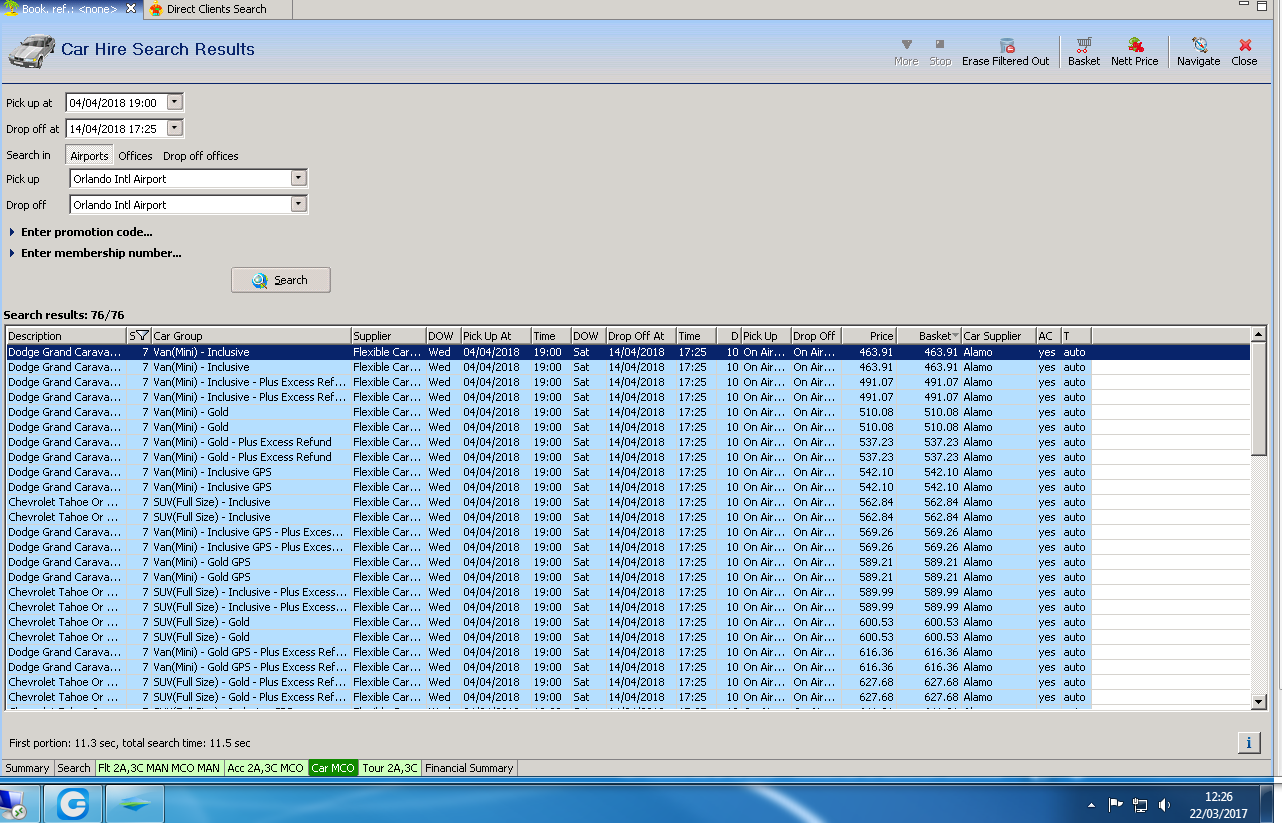This screenshot has height=823, width=1282.
Task: Sort by the Car Group column header
Action: point(250,336)
